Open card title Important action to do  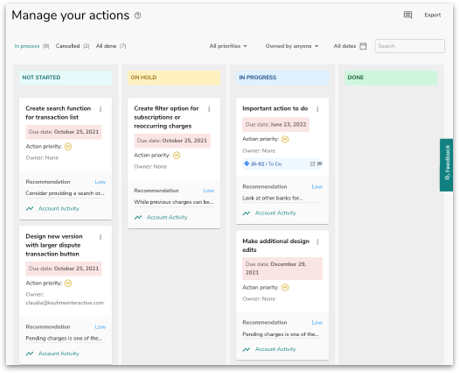(275, 109)
